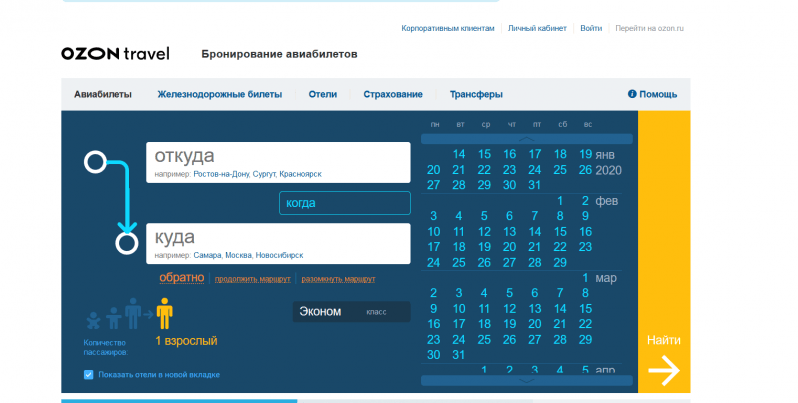
Task: Click the destination circle route marker
Action: tap(127, 243)
